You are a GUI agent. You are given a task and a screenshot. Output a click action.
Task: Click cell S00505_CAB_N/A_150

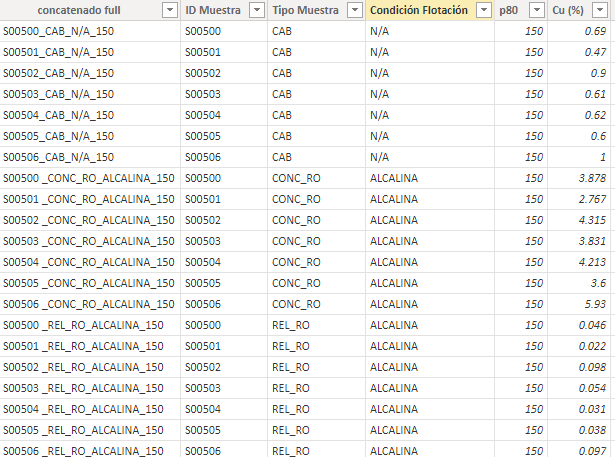(90, 136)
